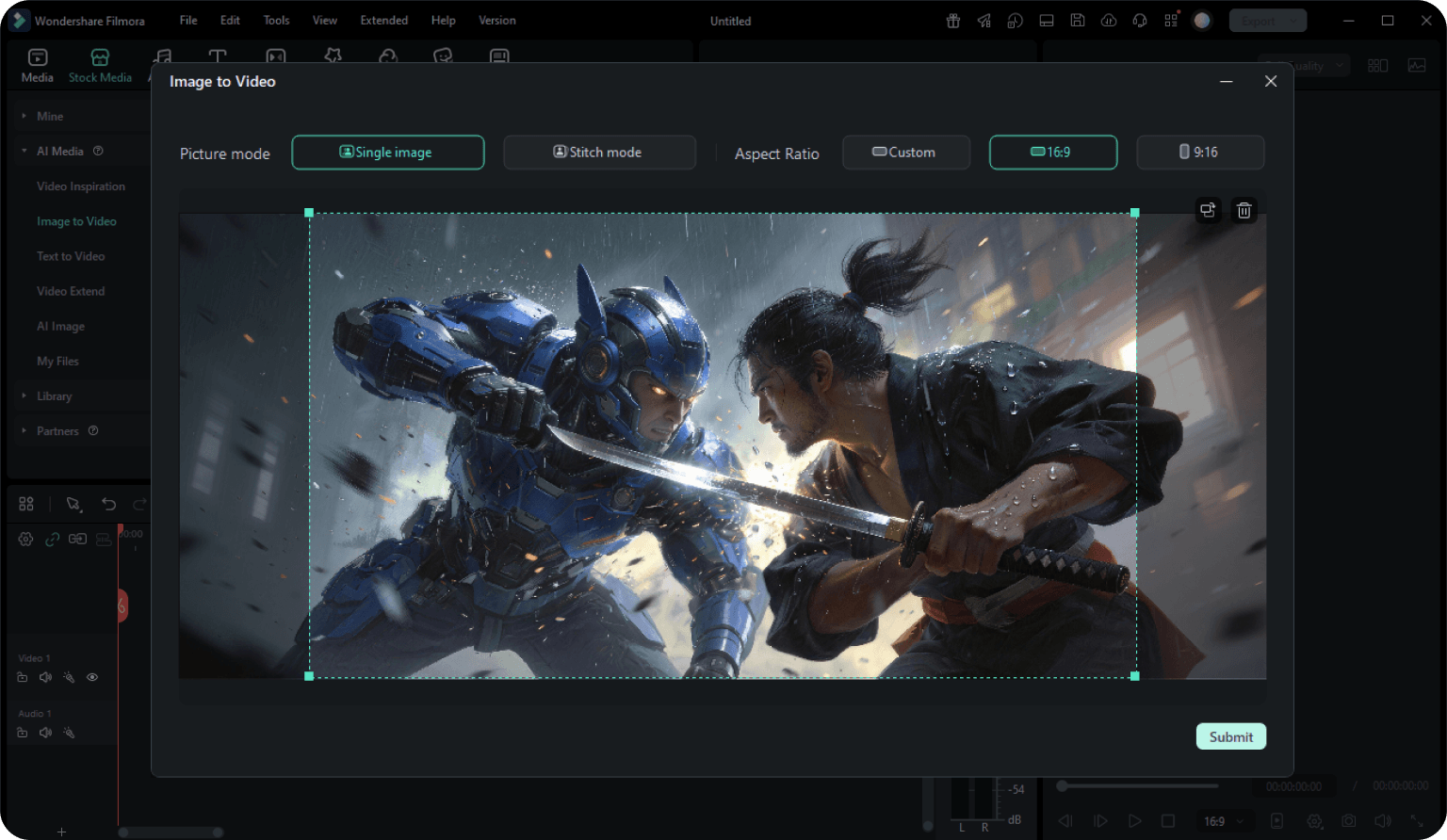Click the layout panel icon in title bar

pyautogui.click(x=1047, y=21)
